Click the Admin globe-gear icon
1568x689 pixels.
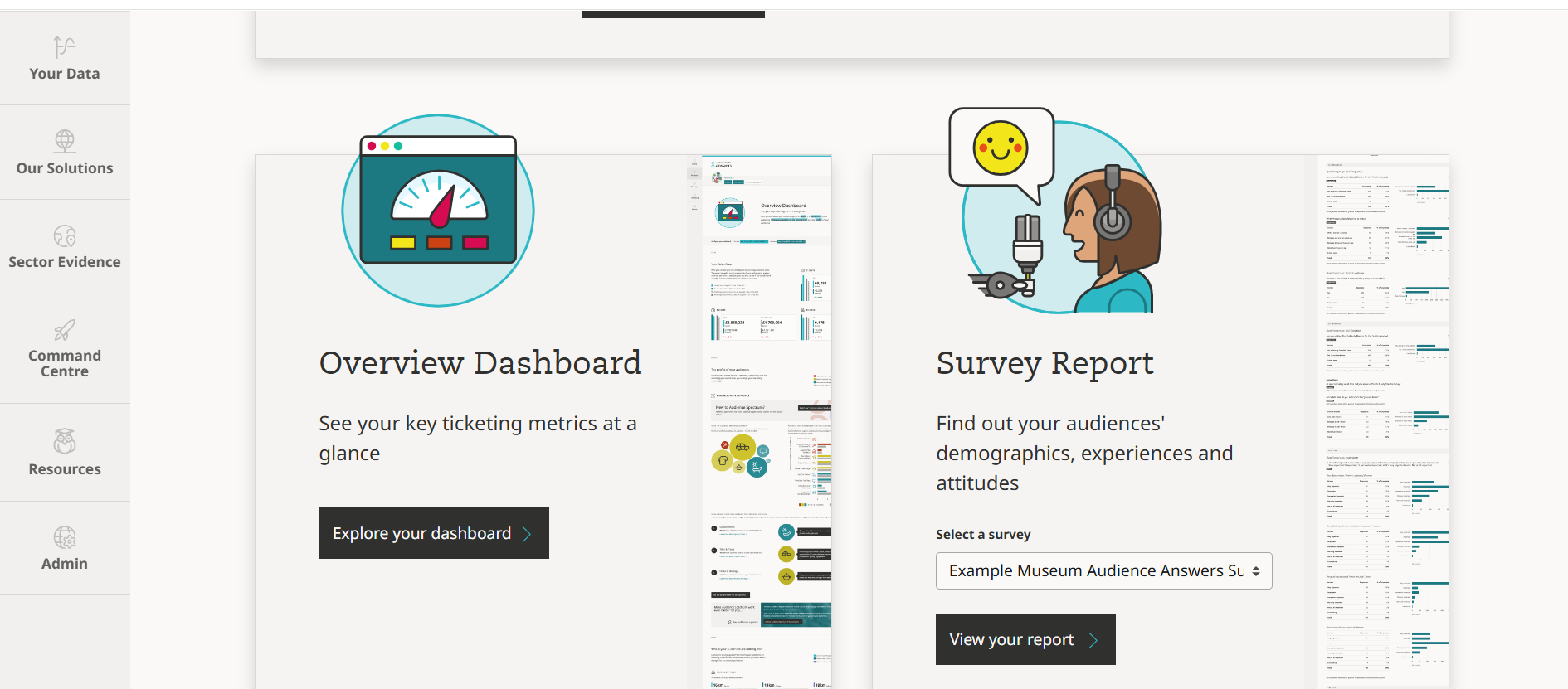(x=65, y=537)
